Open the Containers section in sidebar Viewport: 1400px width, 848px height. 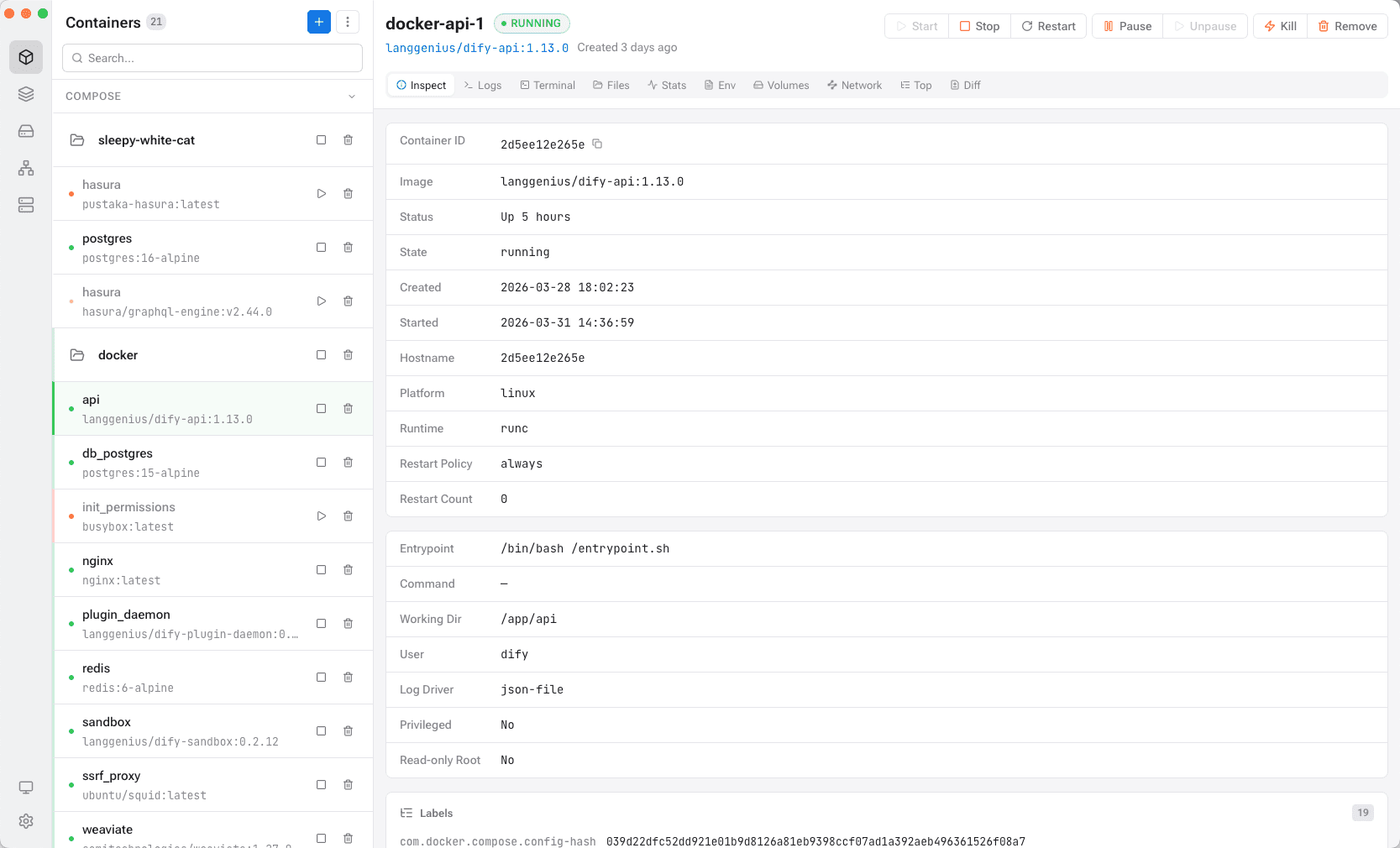(26, 57)
